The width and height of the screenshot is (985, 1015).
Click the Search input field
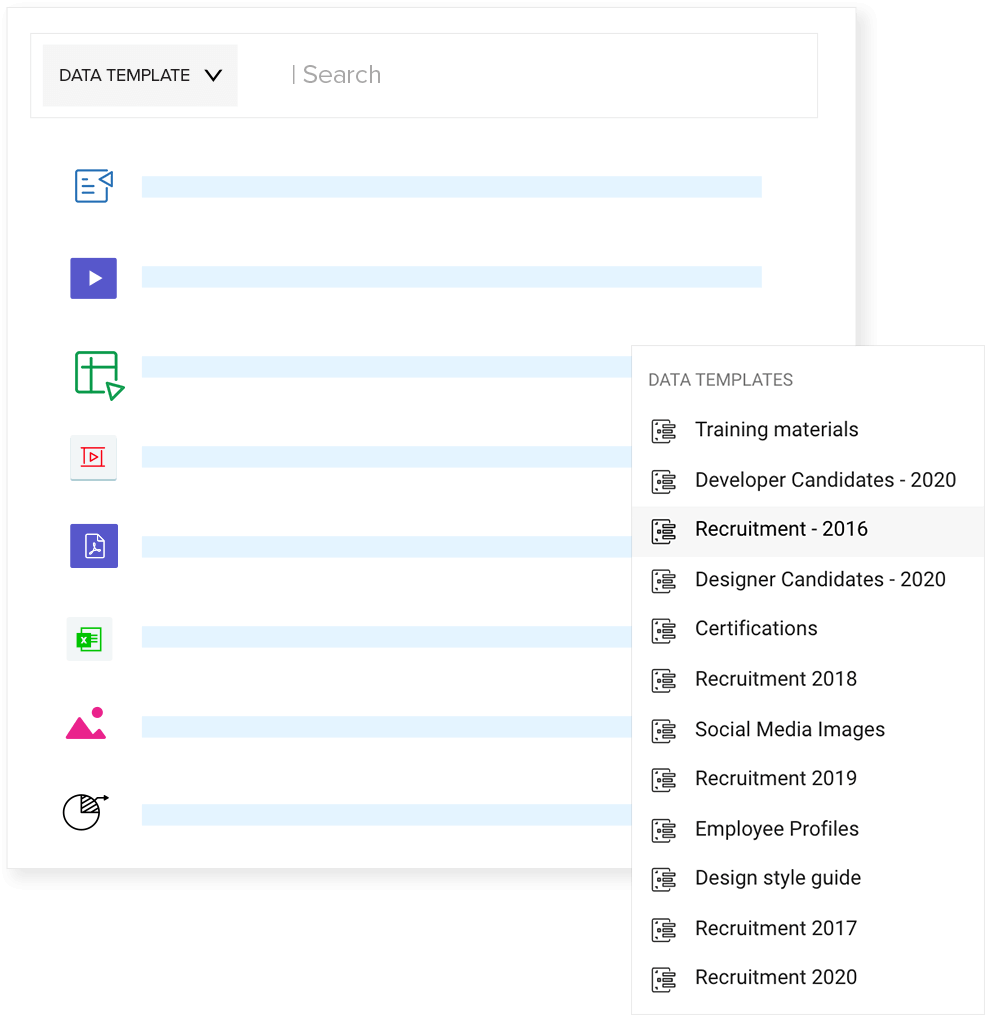pos(540,75)
